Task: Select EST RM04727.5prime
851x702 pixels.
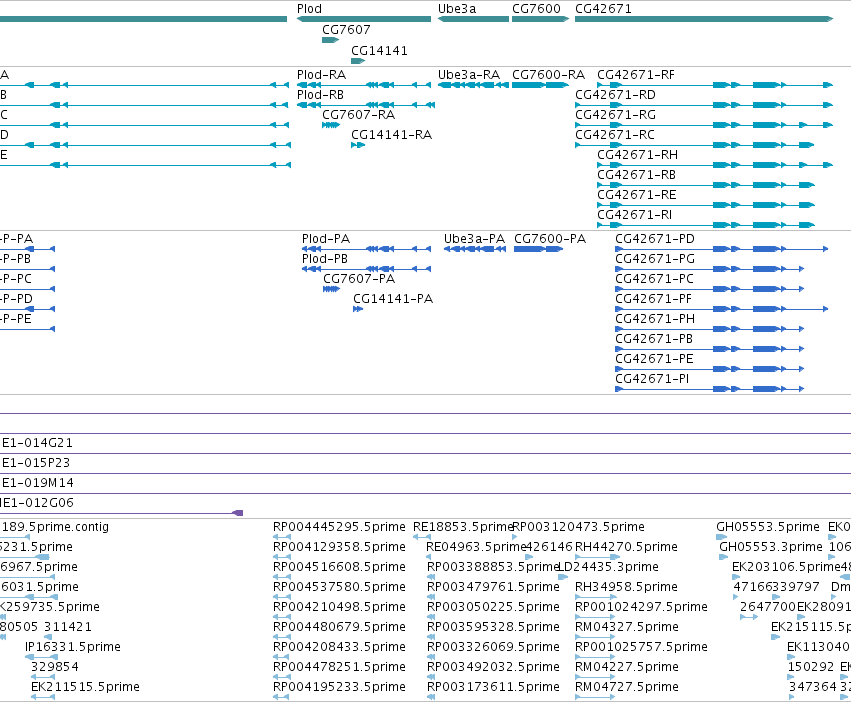Action: click(627, 687)
